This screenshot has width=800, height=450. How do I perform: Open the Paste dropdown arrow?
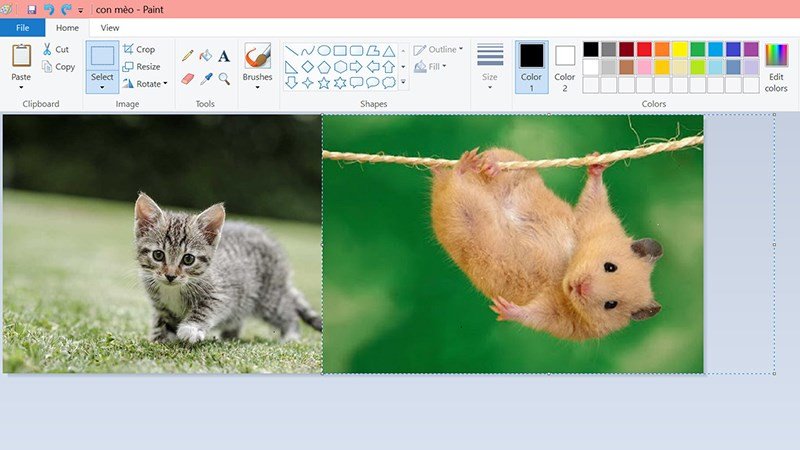[21, 87]
